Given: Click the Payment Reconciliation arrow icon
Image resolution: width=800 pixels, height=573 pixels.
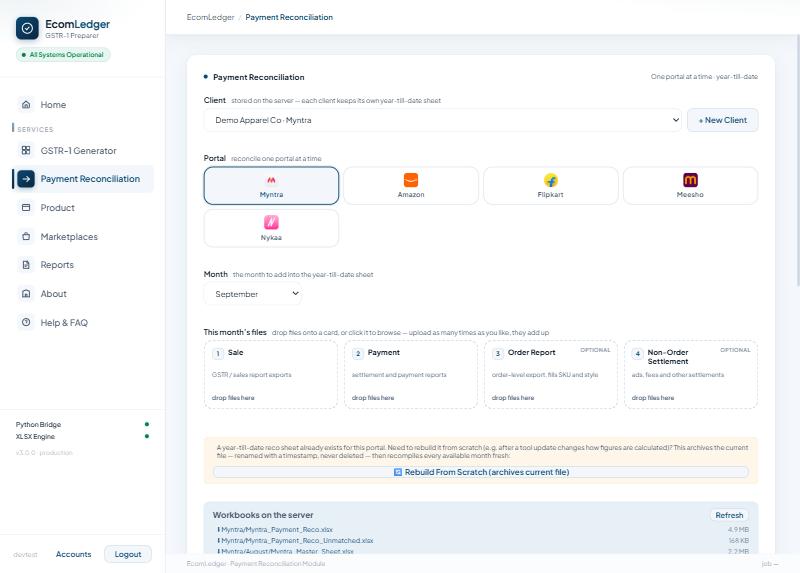Looking at the screenshot, I should point(26,179).
